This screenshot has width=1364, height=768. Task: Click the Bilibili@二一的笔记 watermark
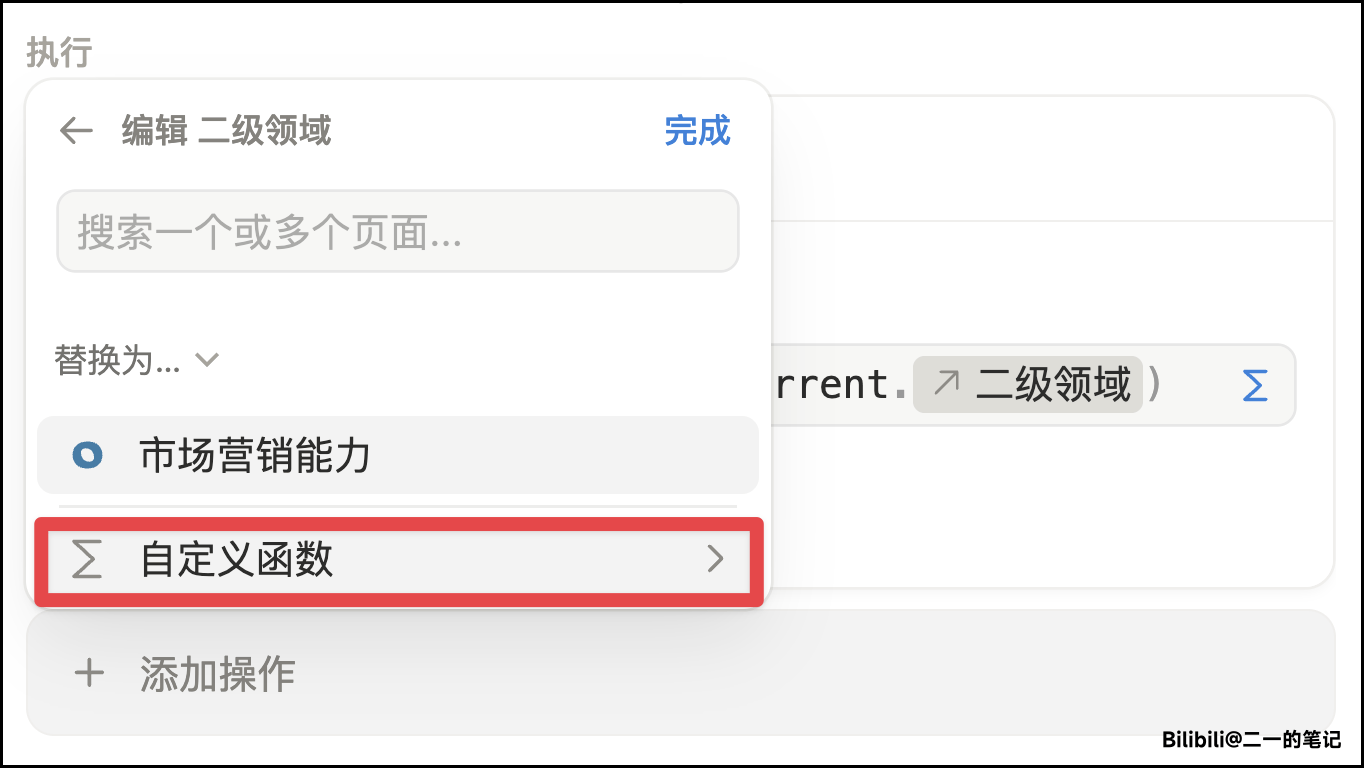1251,740
